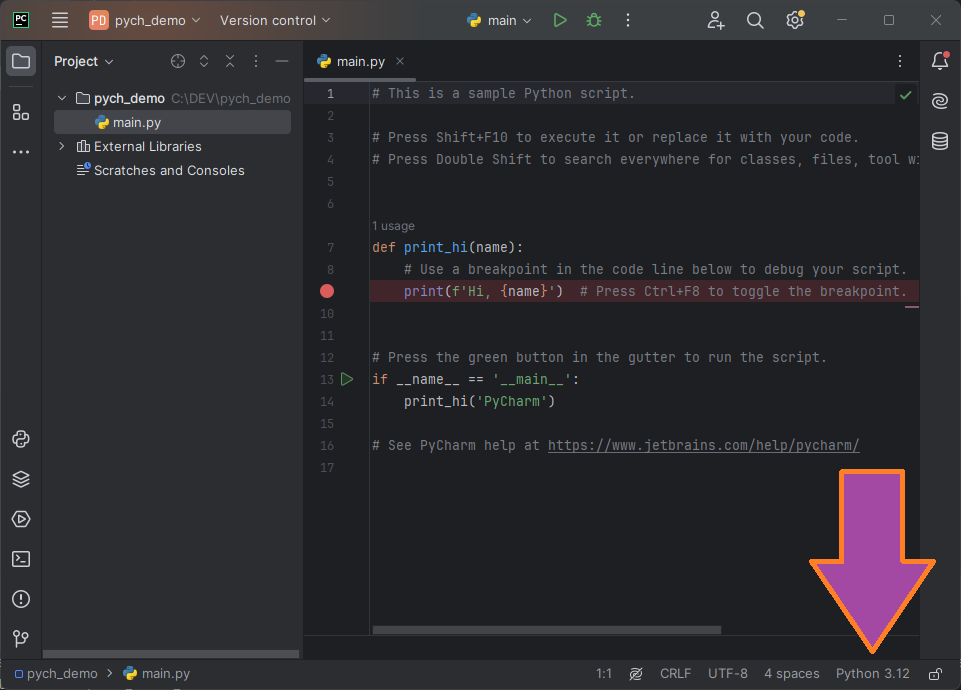Open Code With Me add-user icon
The height and width of the screenshot is (690, 961).
[715, 20]
